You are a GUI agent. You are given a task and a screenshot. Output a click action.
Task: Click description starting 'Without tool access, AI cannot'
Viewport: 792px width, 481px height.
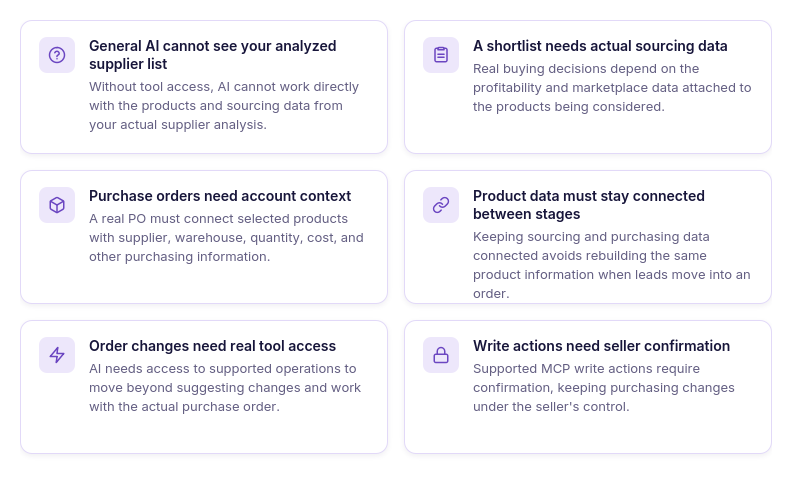pyautogui.click(x=224, y=106)
